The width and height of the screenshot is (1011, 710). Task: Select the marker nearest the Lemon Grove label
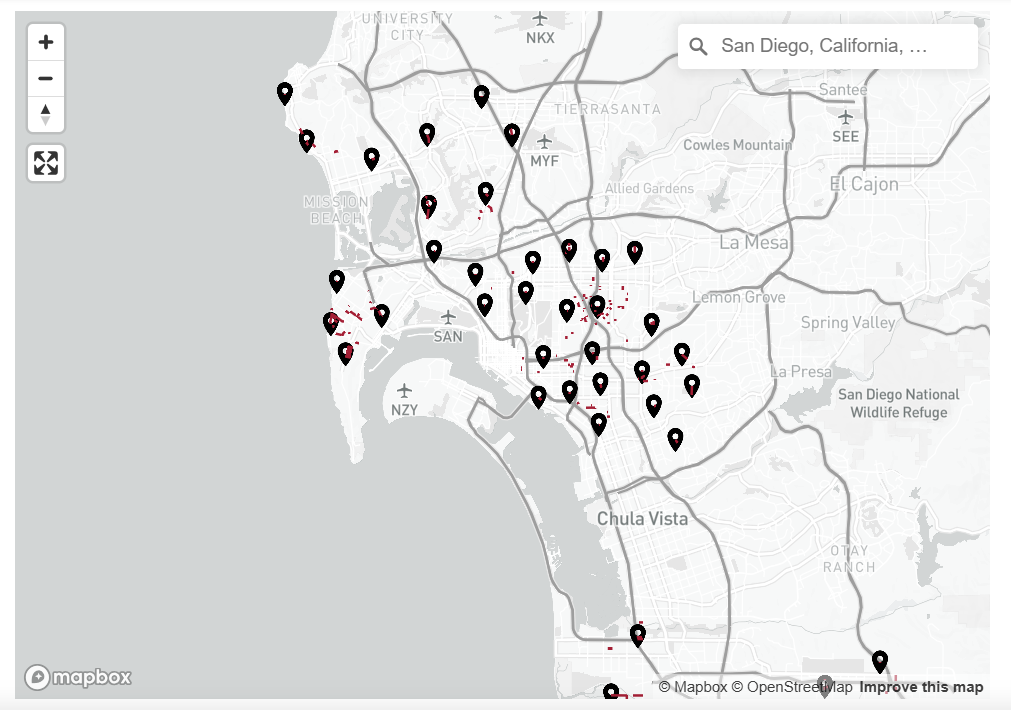coord(652,324)
